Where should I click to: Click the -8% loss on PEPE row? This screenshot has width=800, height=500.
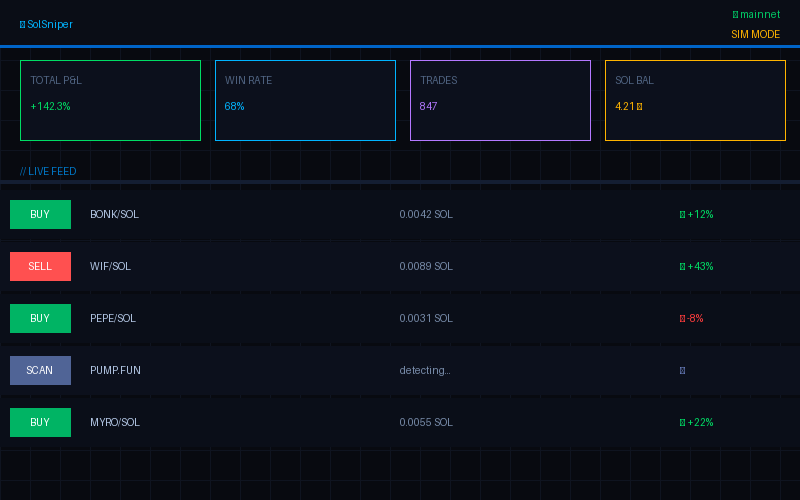point(691,318)
